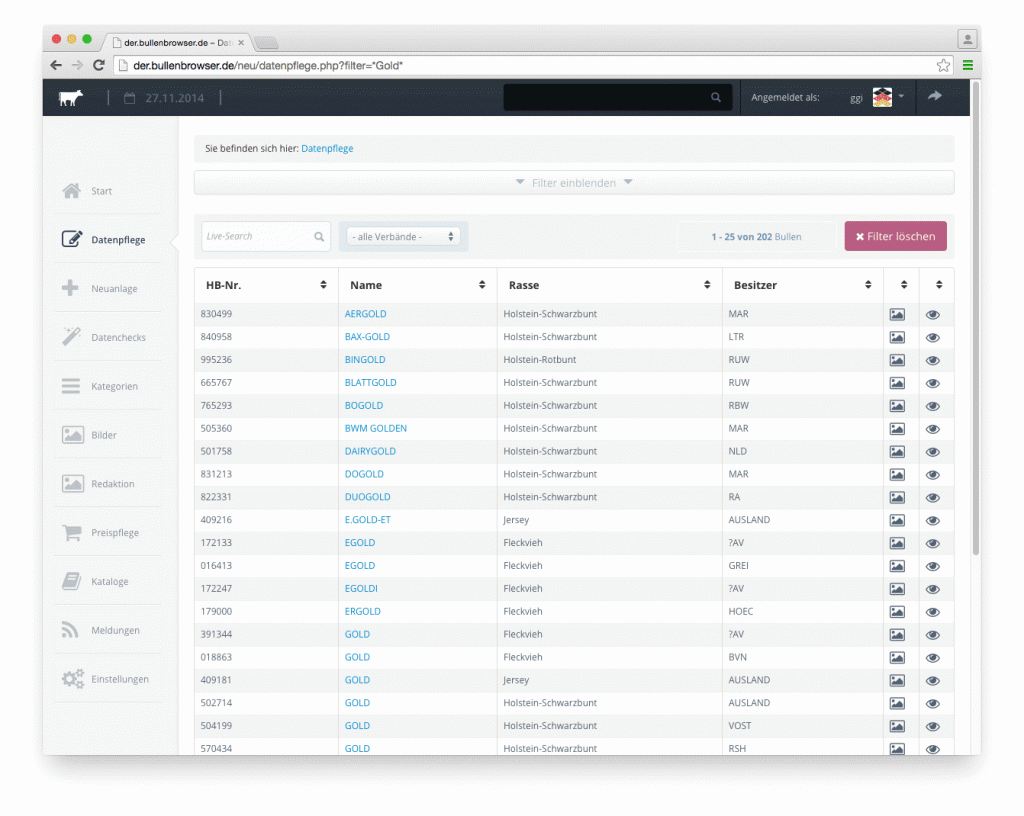Click the browser bookmark star icon

(943, 65)
